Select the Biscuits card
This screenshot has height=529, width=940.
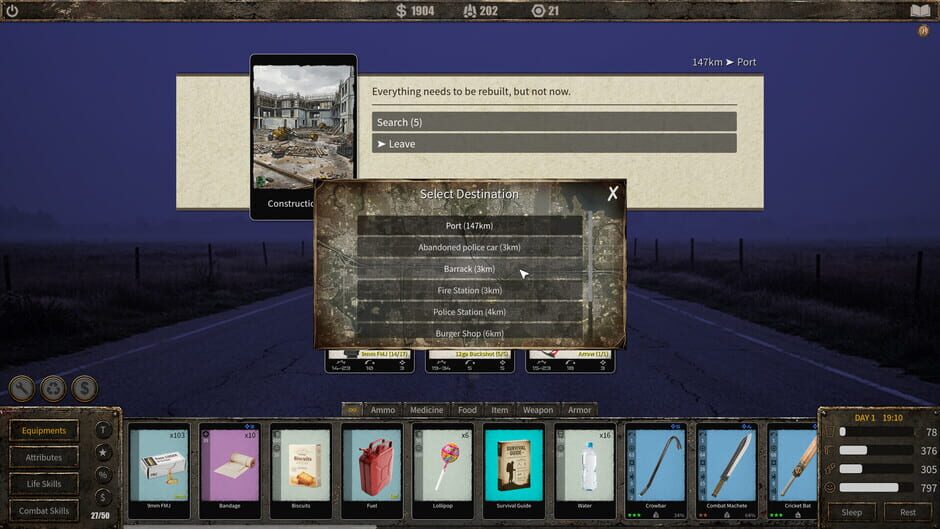[300, 471]
